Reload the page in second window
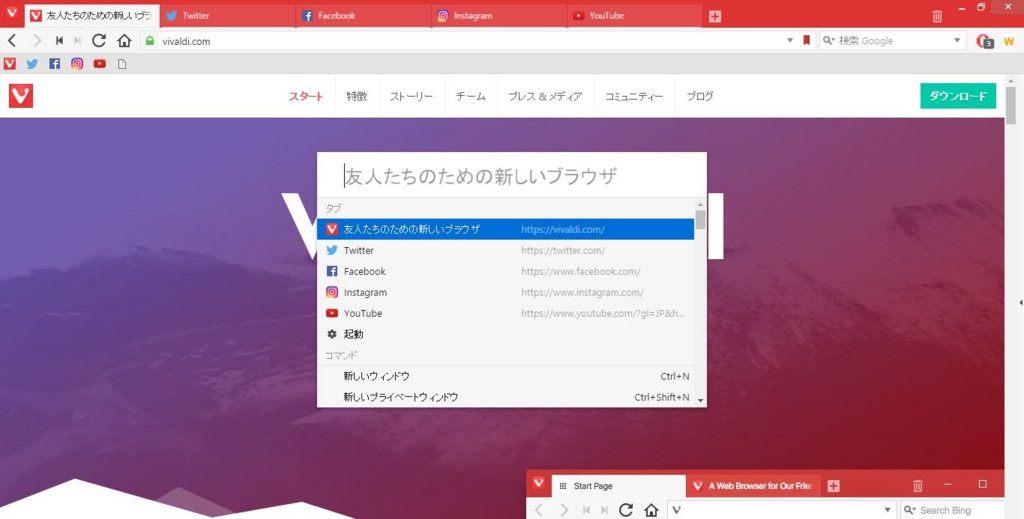The height and width of the screenshot is (519, 1024). (x=626, y=510)
